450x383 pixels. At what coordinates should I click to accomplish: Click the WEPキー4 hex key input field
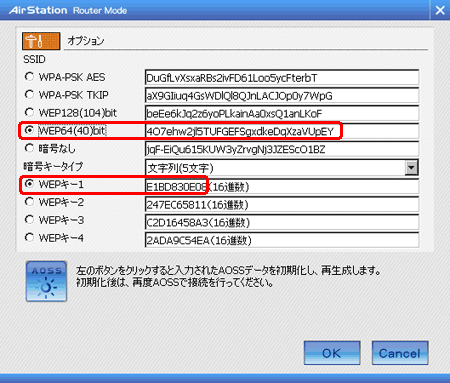282,240
